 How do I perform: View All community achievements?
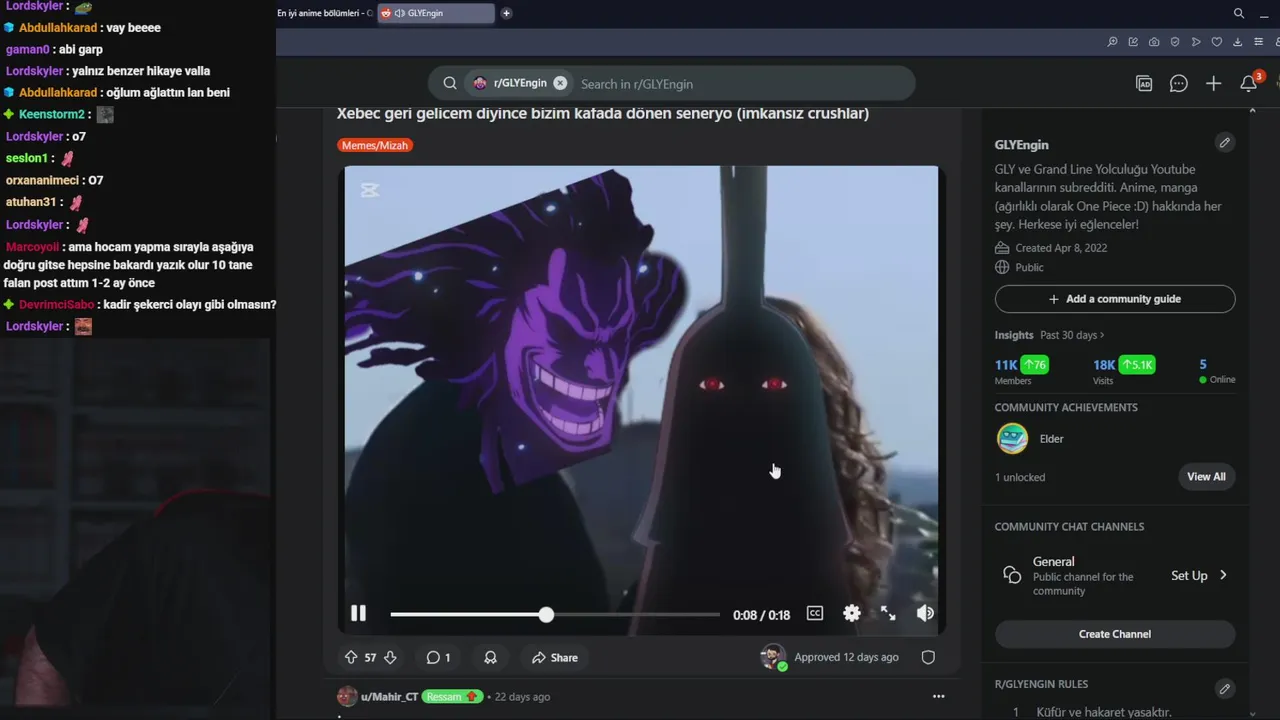(1206, 476)
